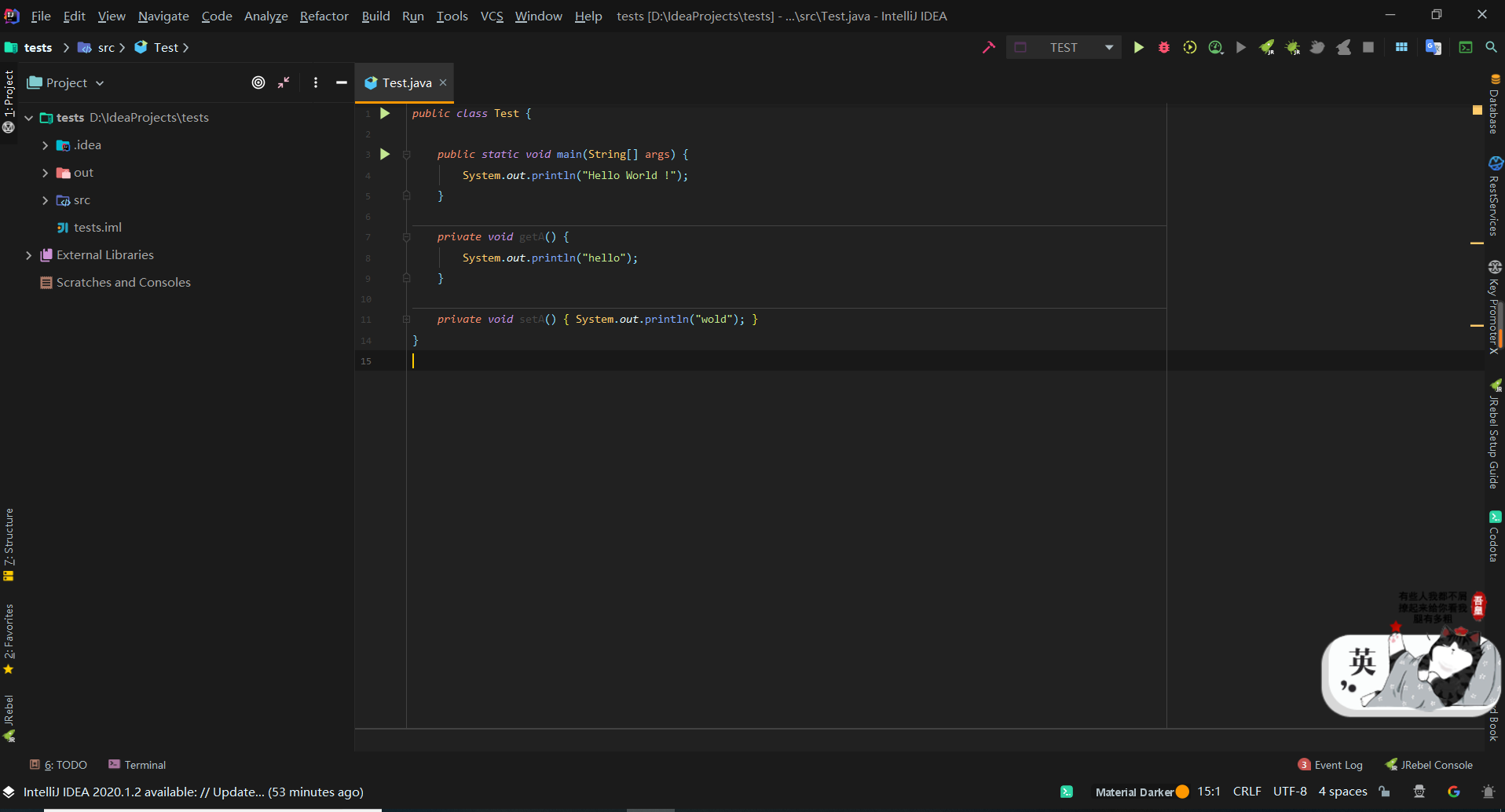Run the TEST configuration with green play
Image resolution: width=1505 pixels, height=812 pixels.
(1138, 47)
